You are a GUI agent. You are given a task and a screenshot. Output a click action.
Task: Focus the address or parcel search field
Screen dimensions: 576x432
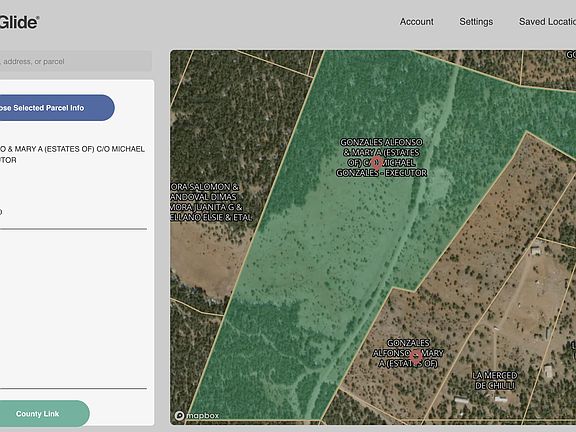coord(75,61)
